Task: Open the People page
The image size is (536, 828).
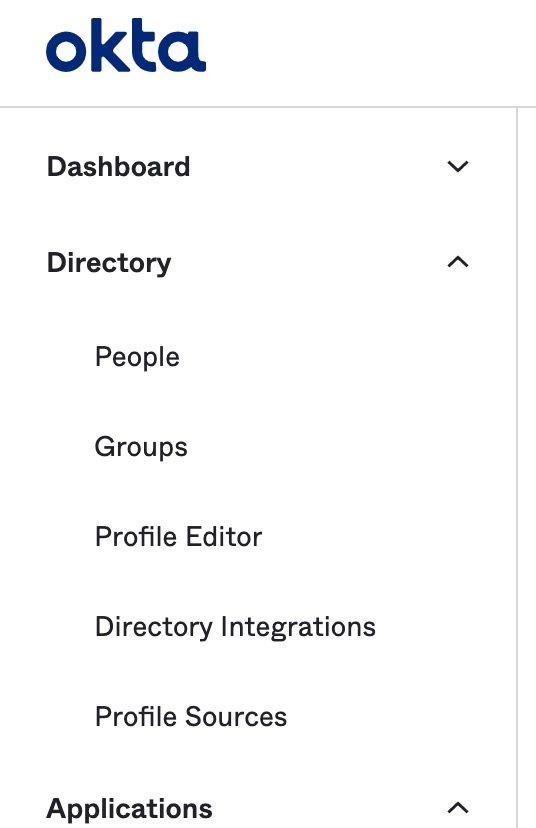Action: 137,357
